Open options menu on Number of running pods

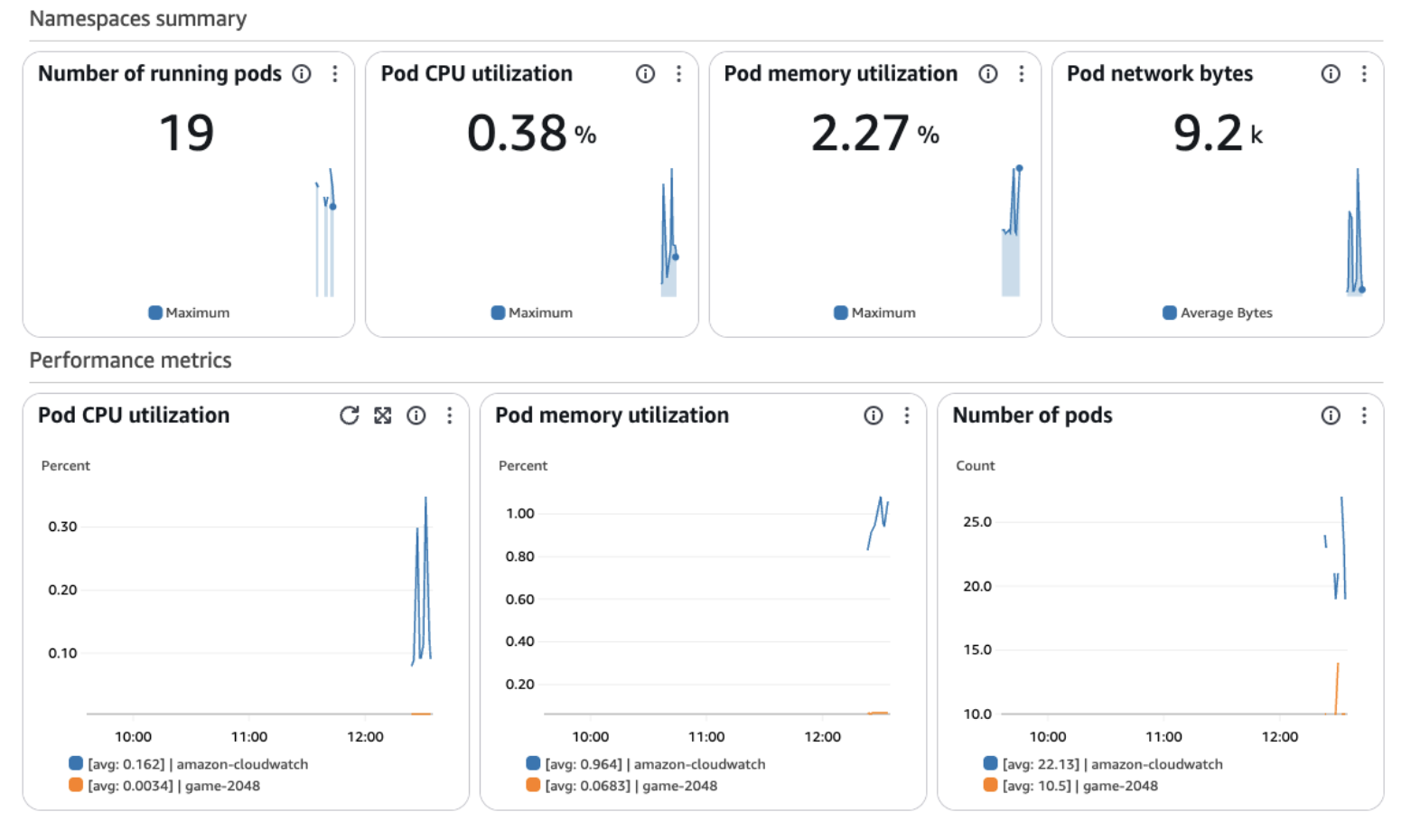tap(335, 74)
